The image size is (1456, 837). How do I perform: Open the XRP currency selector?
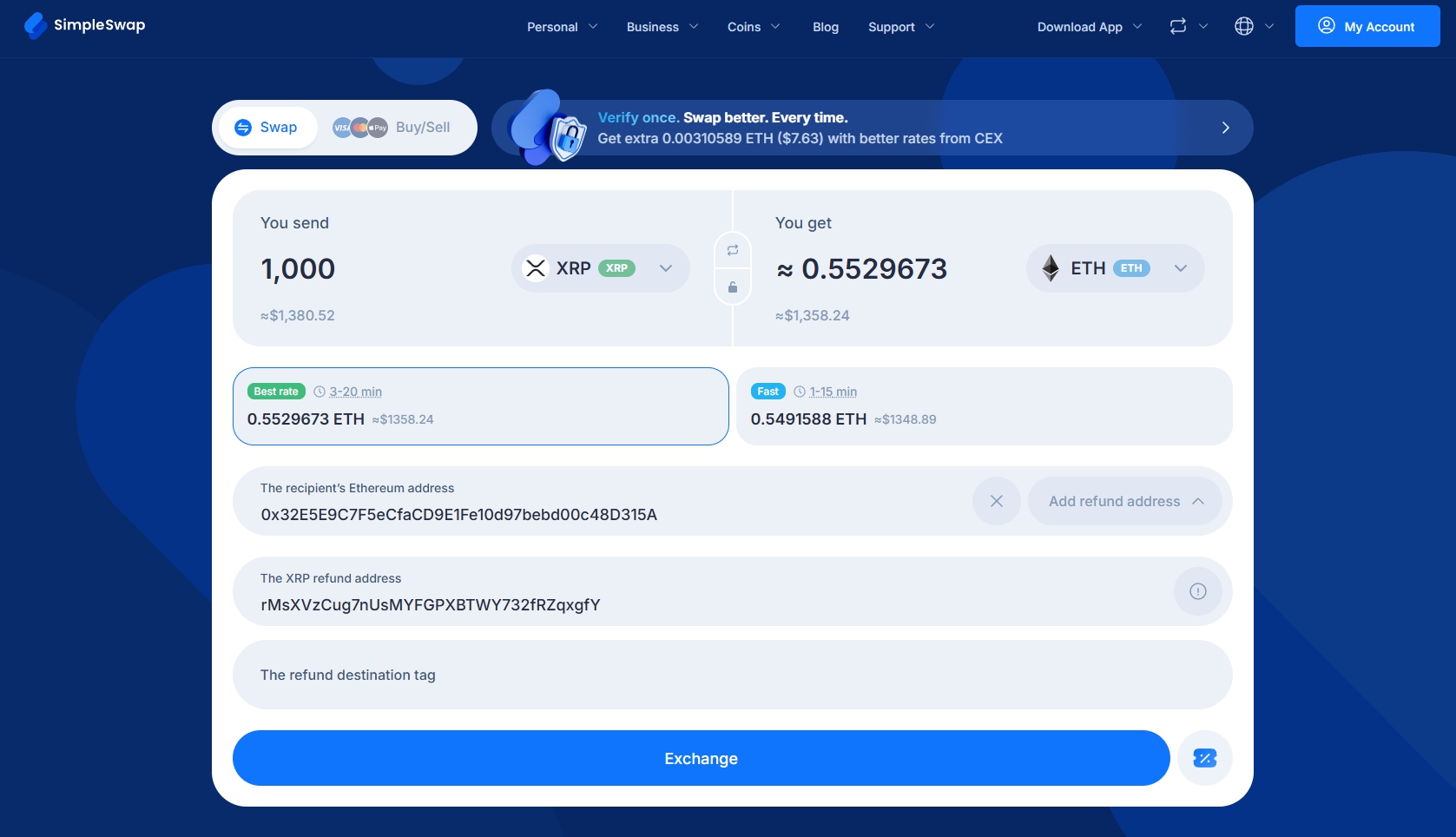coord(601,268)
